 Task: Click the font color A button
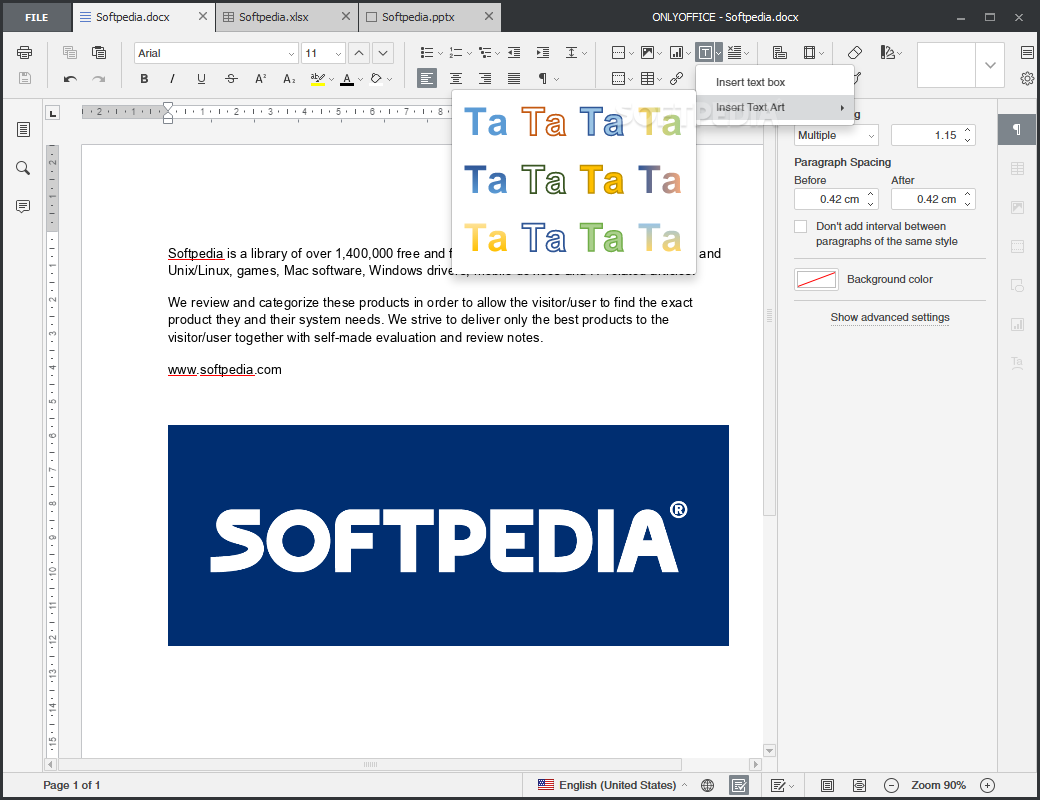click(x=347, y=79)
